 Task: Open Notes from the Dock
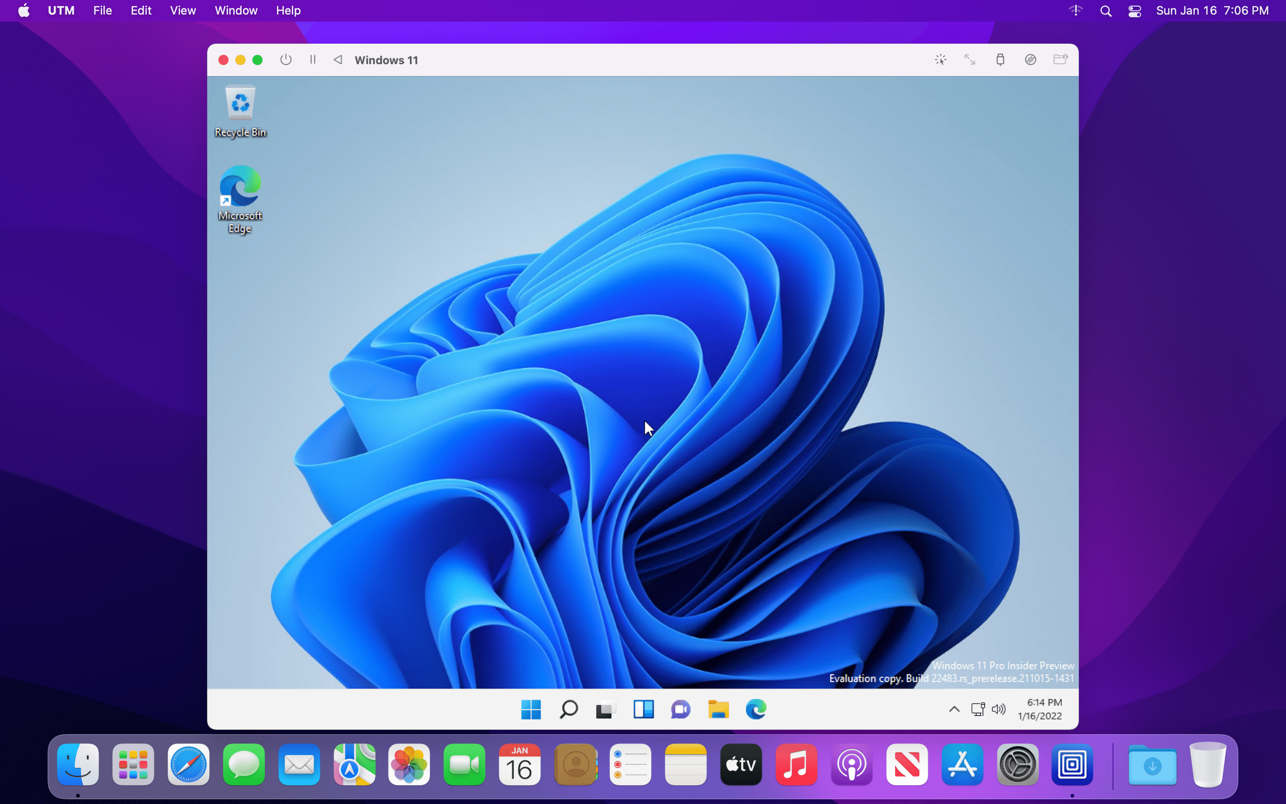click(685, 765)
